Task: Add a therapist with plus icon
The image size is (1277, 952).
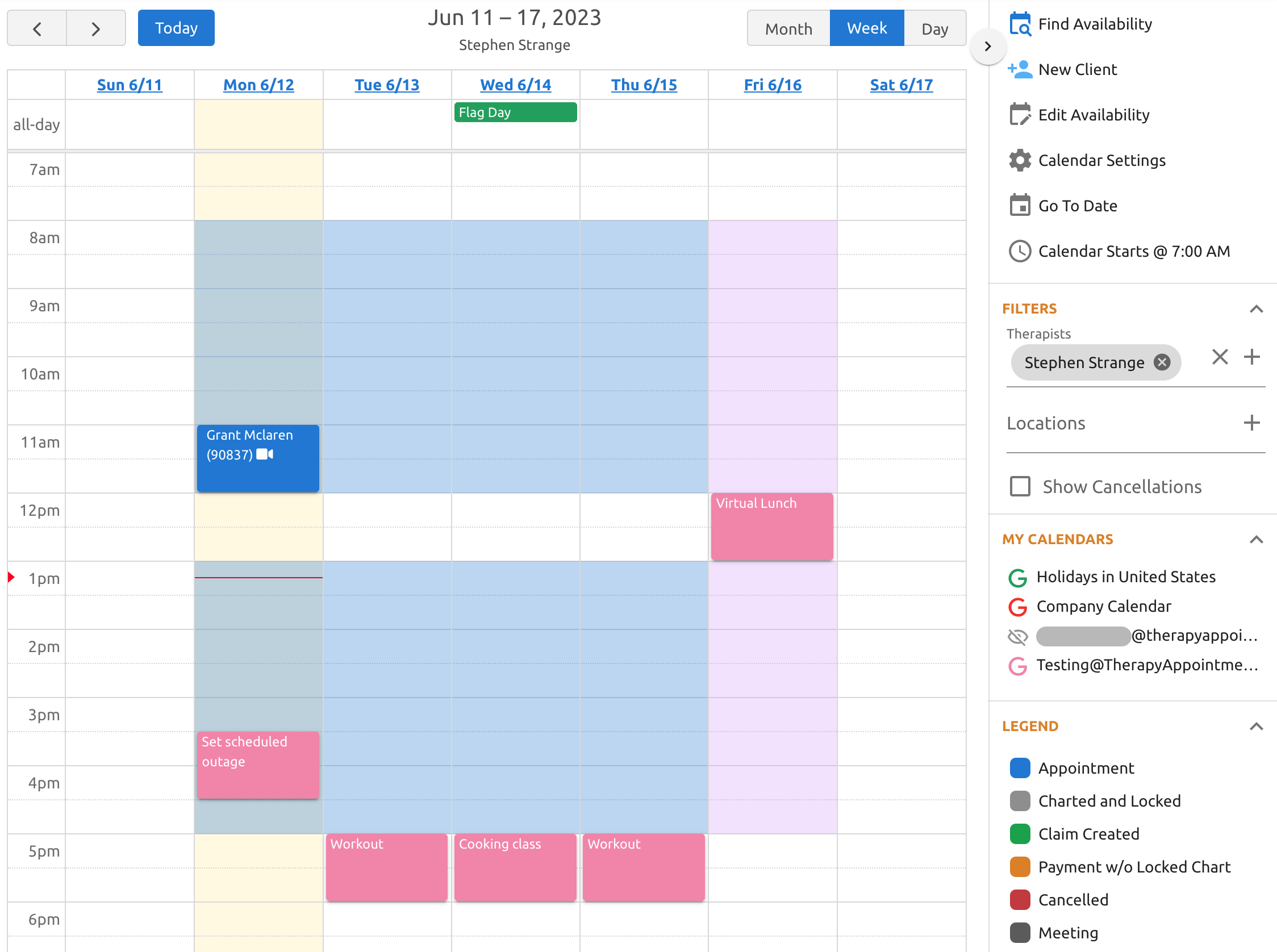Action: pyautogui.click(x=1251, y=357)
